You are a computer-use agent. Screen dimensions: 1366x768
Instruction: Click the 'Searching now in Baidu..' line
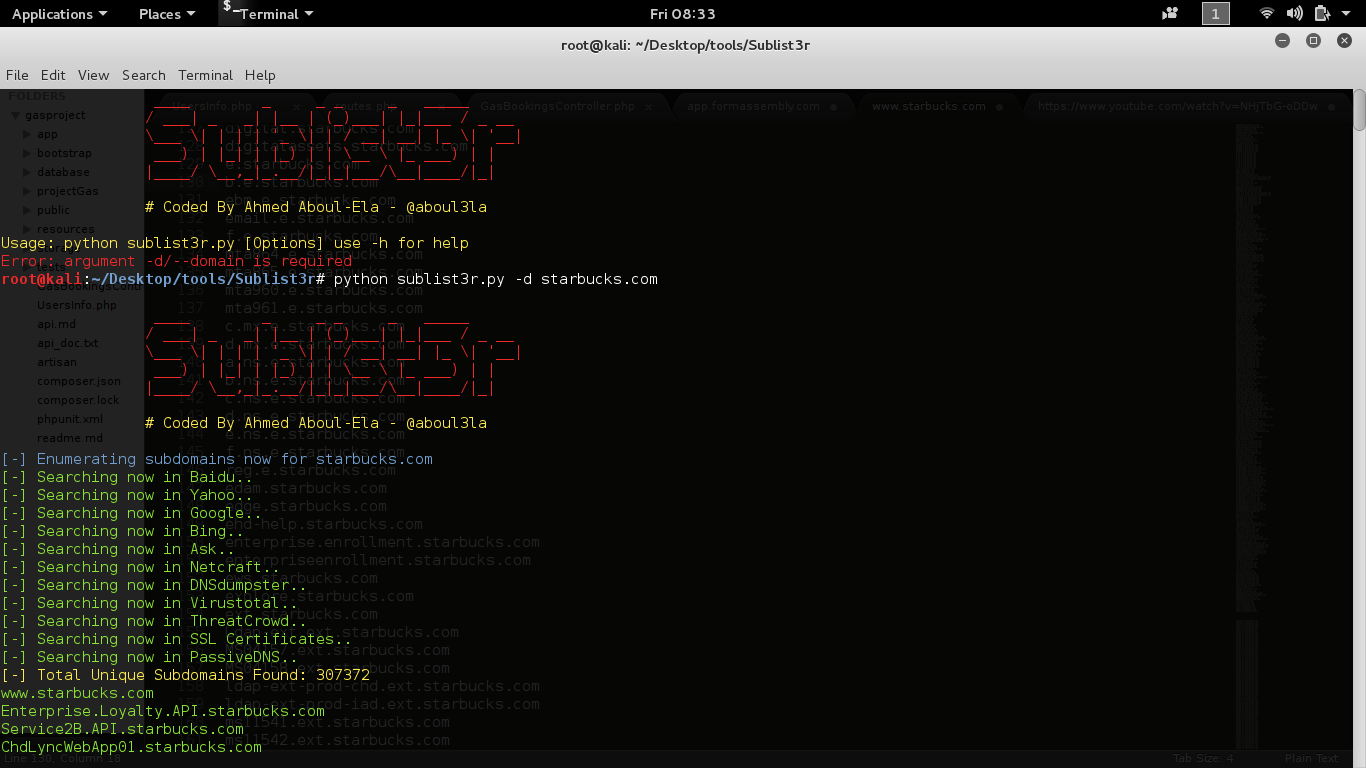click(x=127, y=477)
